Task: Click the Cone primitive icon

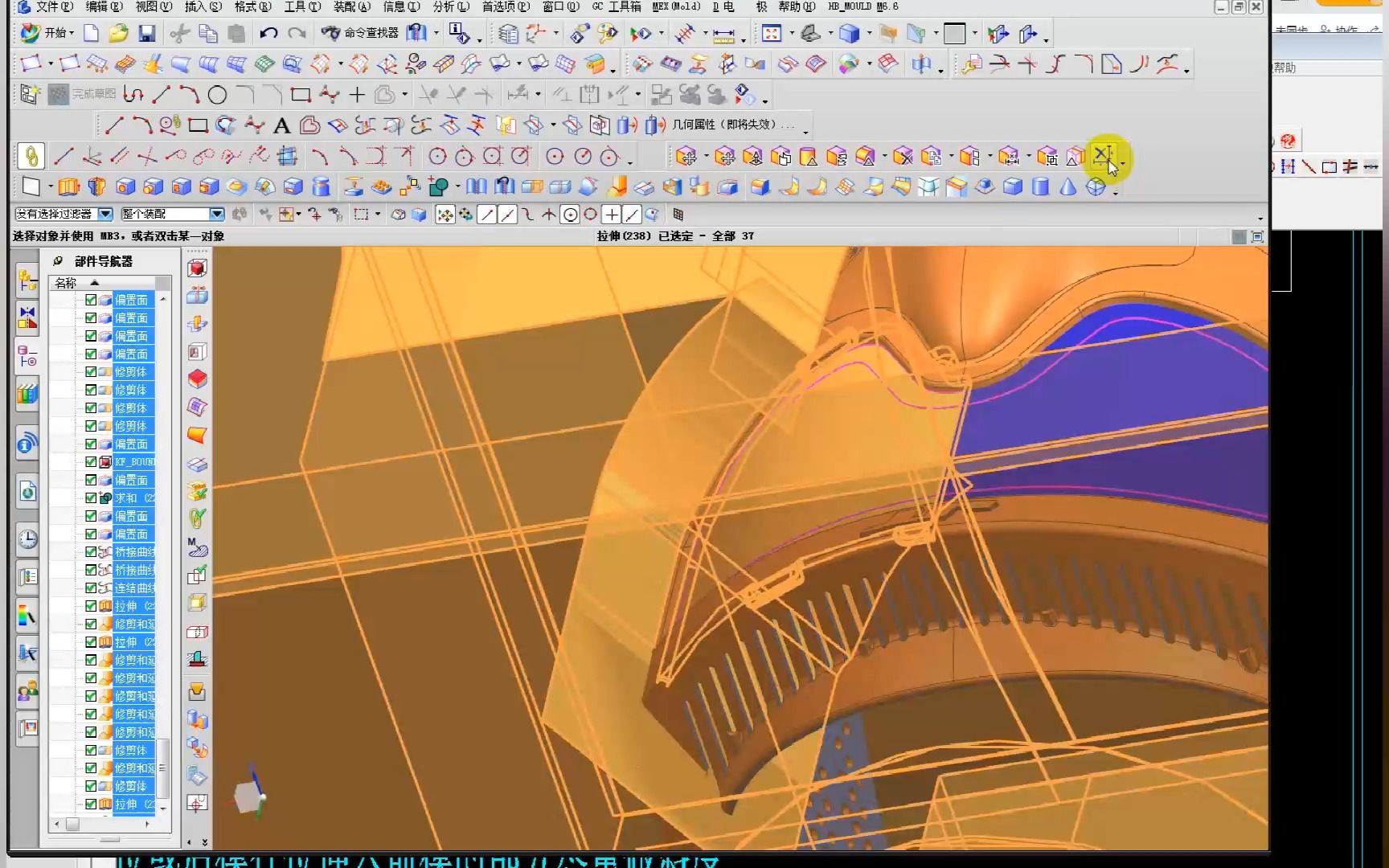Action: pos(1067,187)
